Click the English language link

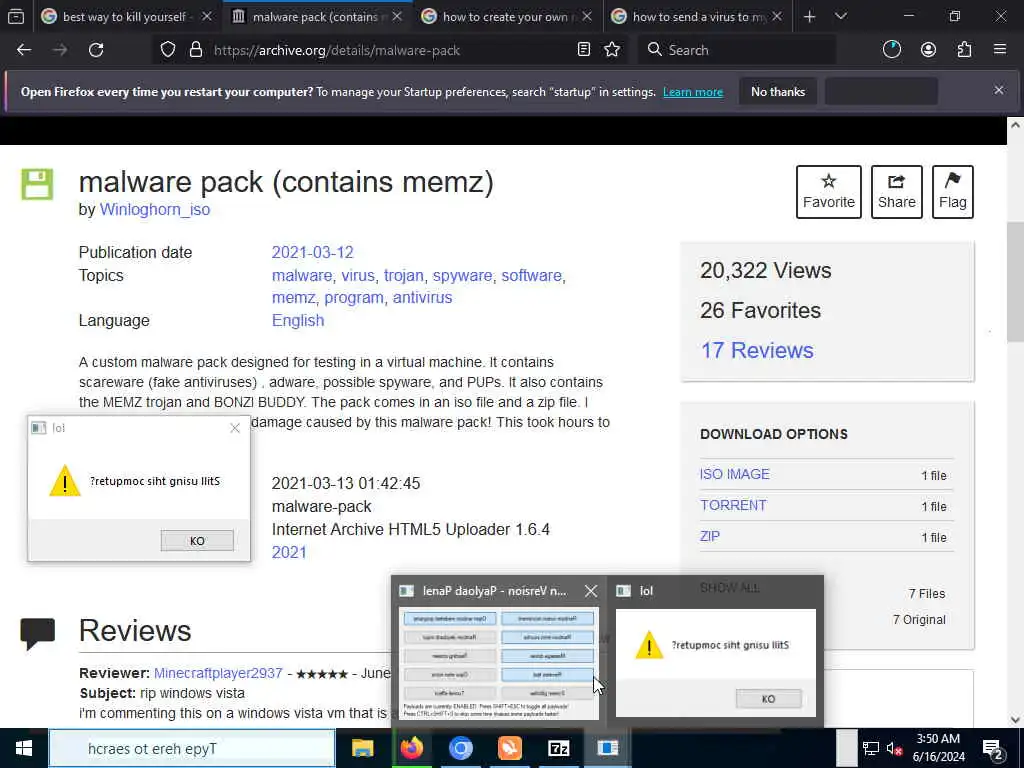[298, 321]
